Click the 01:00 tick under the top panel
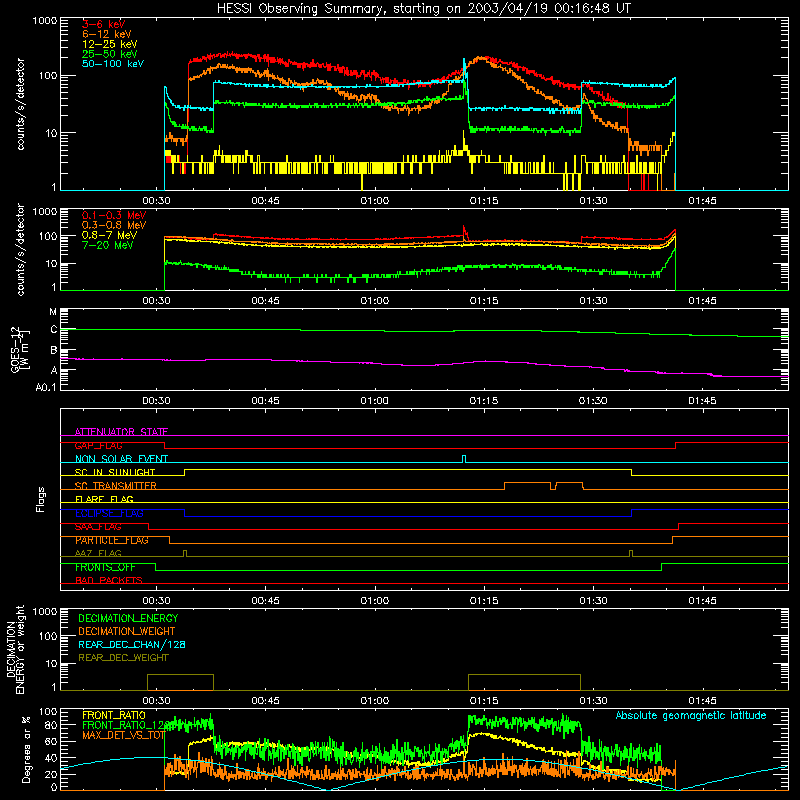Viewport: 800px width, 800px height. pos(375,201)
